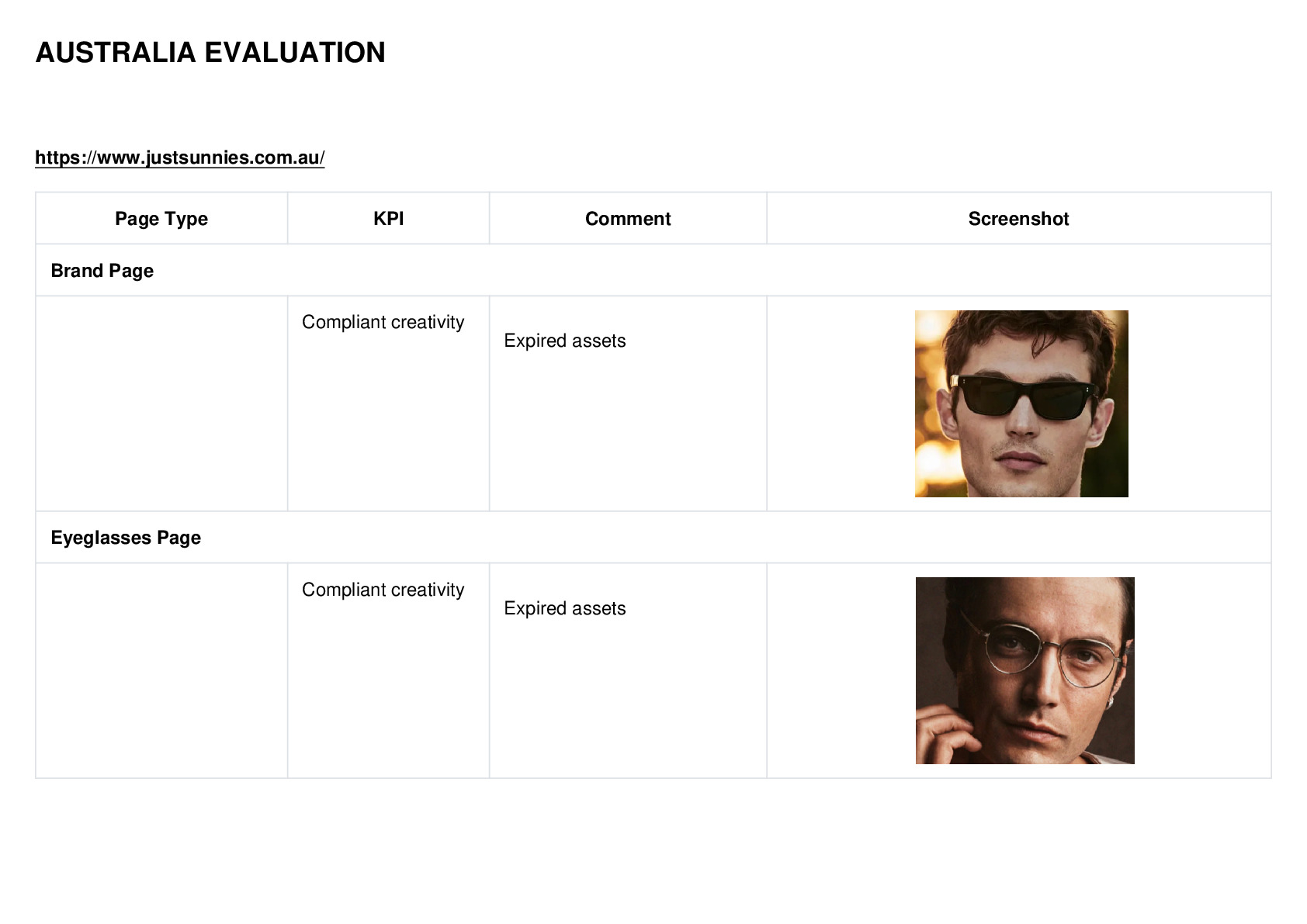Click the empty Page Type cell under Brand Page

click(x=161, y=403)
